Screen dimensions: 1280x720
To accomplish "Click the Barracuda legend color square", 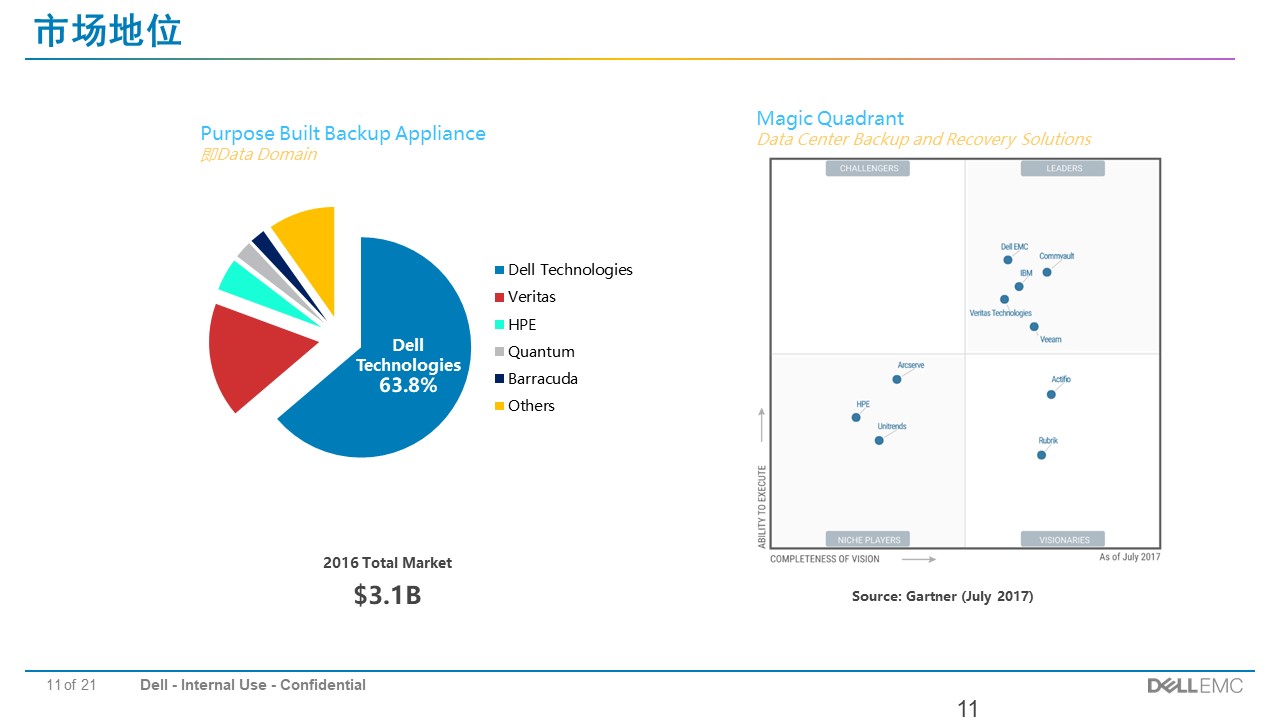I will (x=499, y=379).
